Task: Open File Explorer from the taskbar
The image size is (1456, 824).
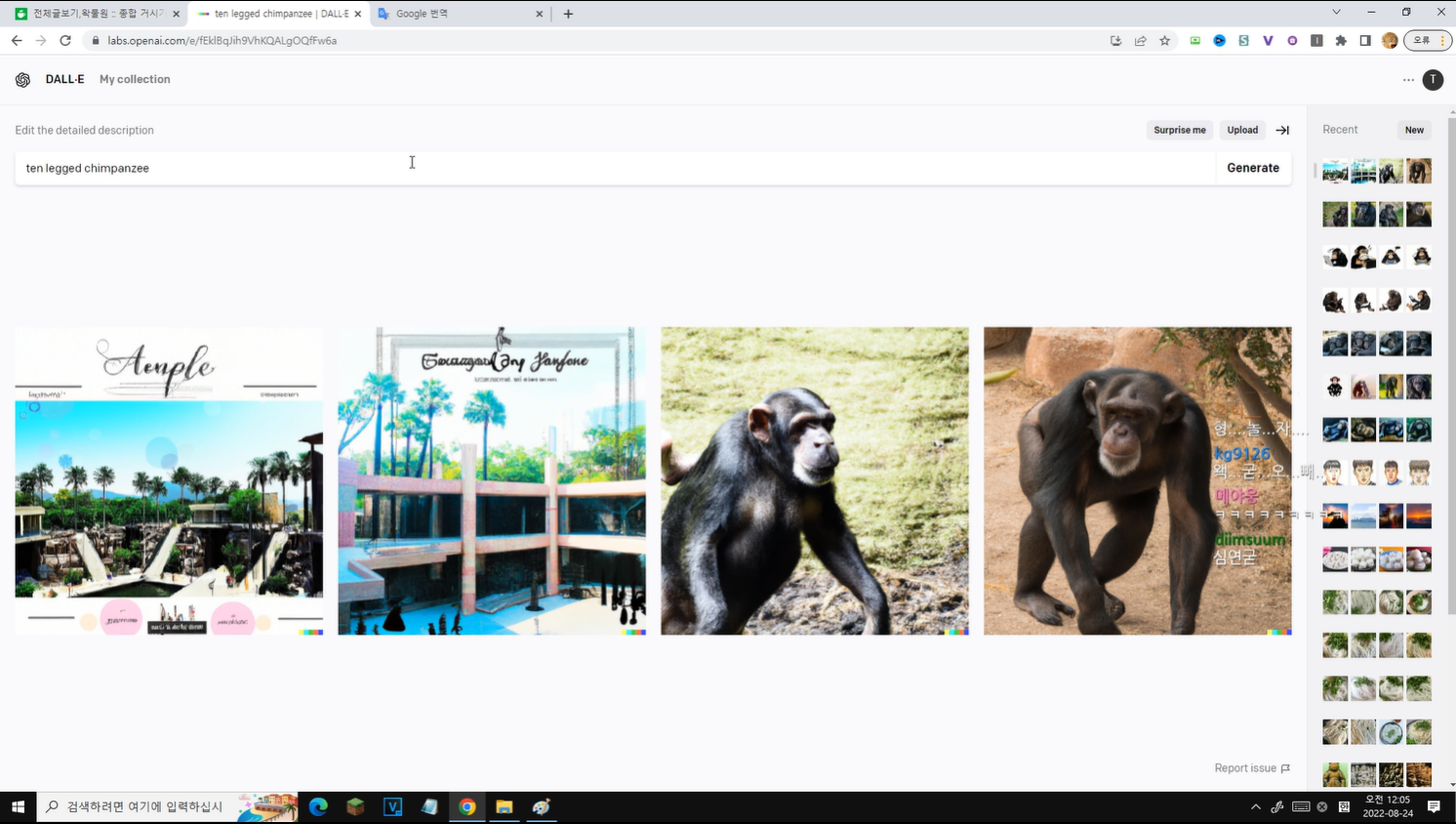Action: pos(504,806)
